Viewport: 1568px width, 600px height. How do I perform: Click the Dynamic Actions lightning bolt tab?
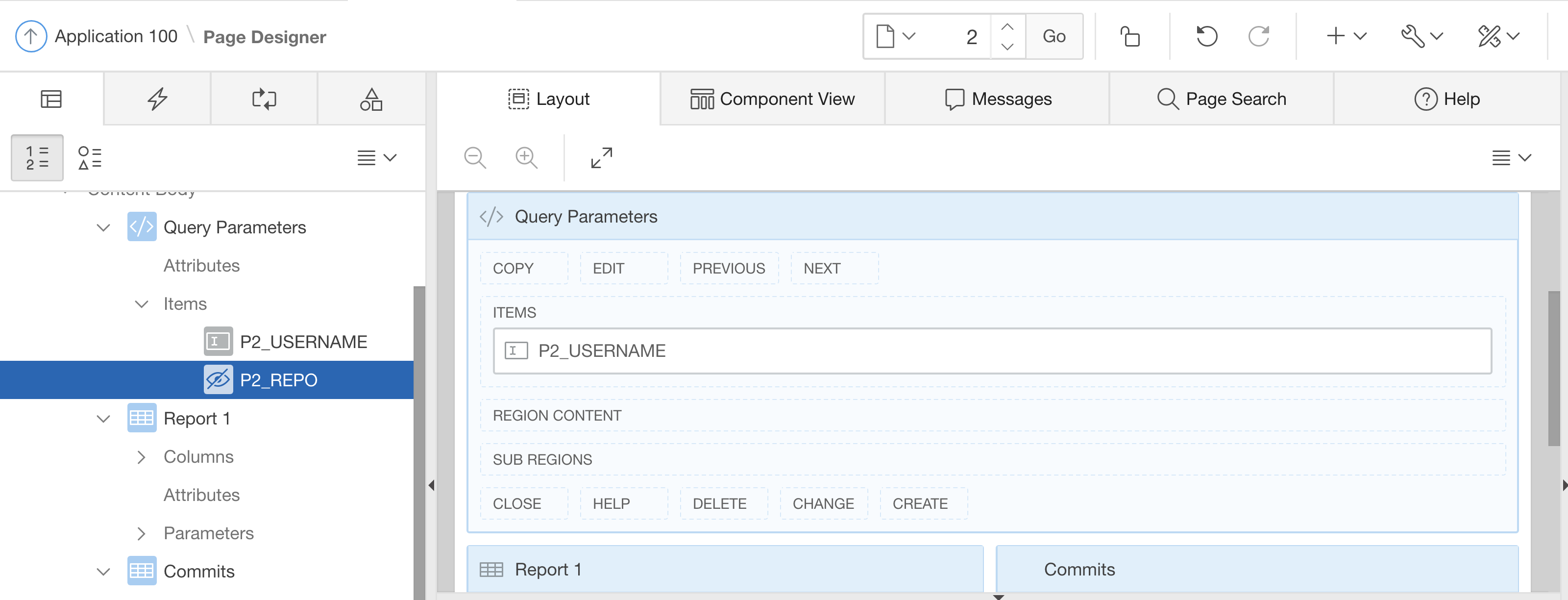(157, 99)
